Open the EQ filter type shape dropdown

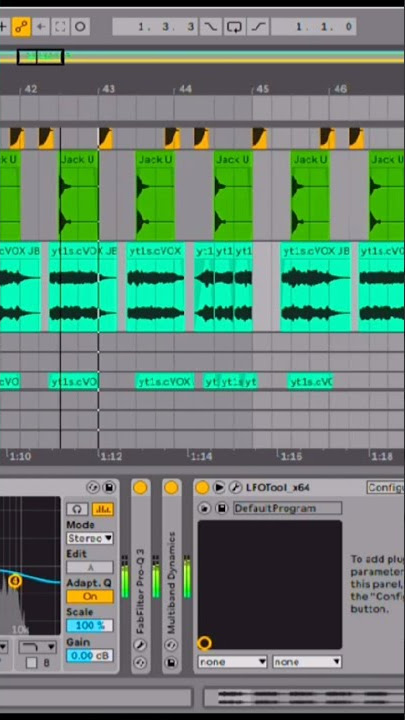point(38,647)
